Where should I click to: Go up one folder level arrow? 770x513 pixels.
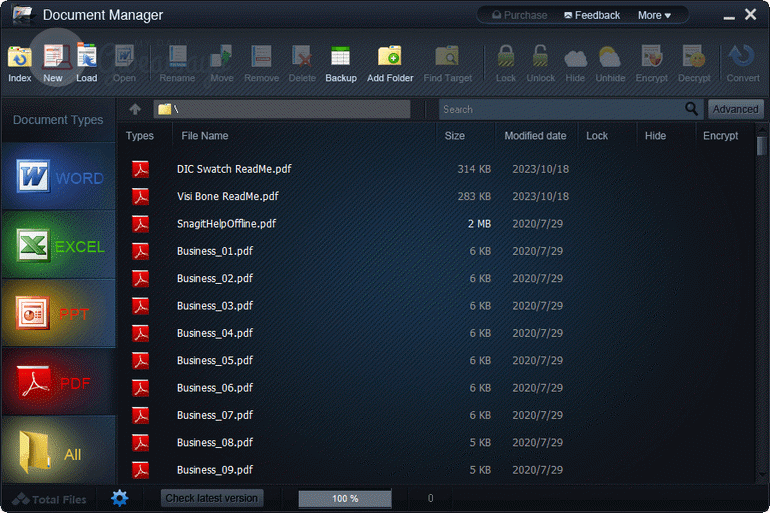(x=135, y=109)
